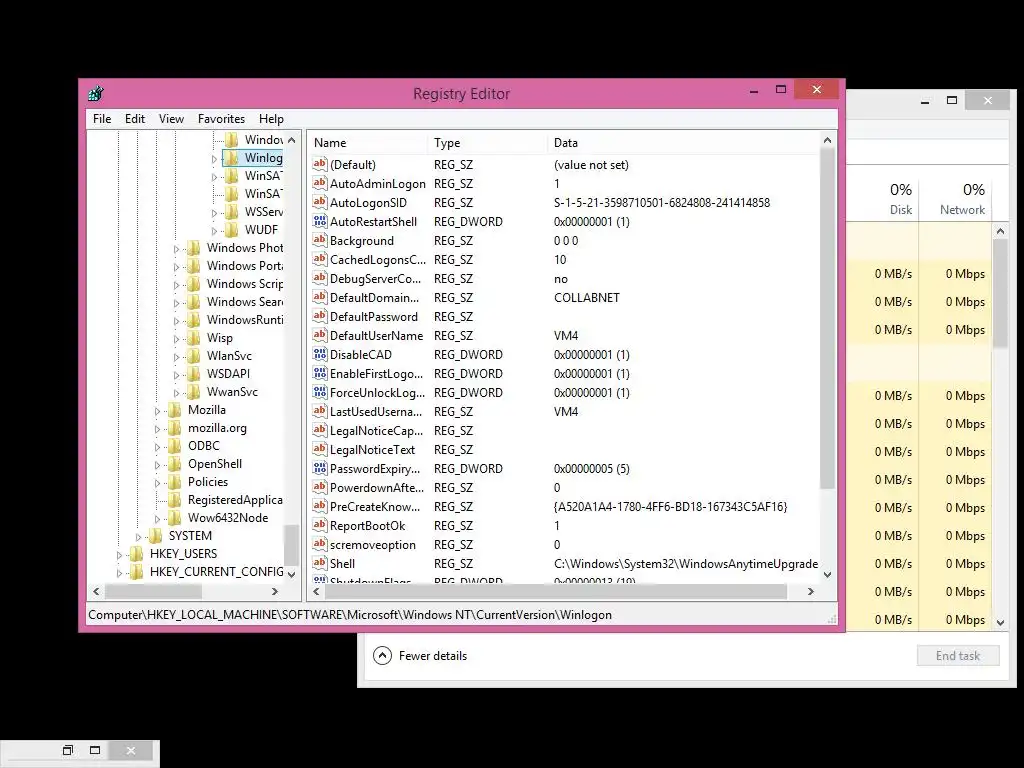The height and width of the screenshot is (768, 1024).
Task: Click the ODBC folder icon
Action: pos(175,446)
